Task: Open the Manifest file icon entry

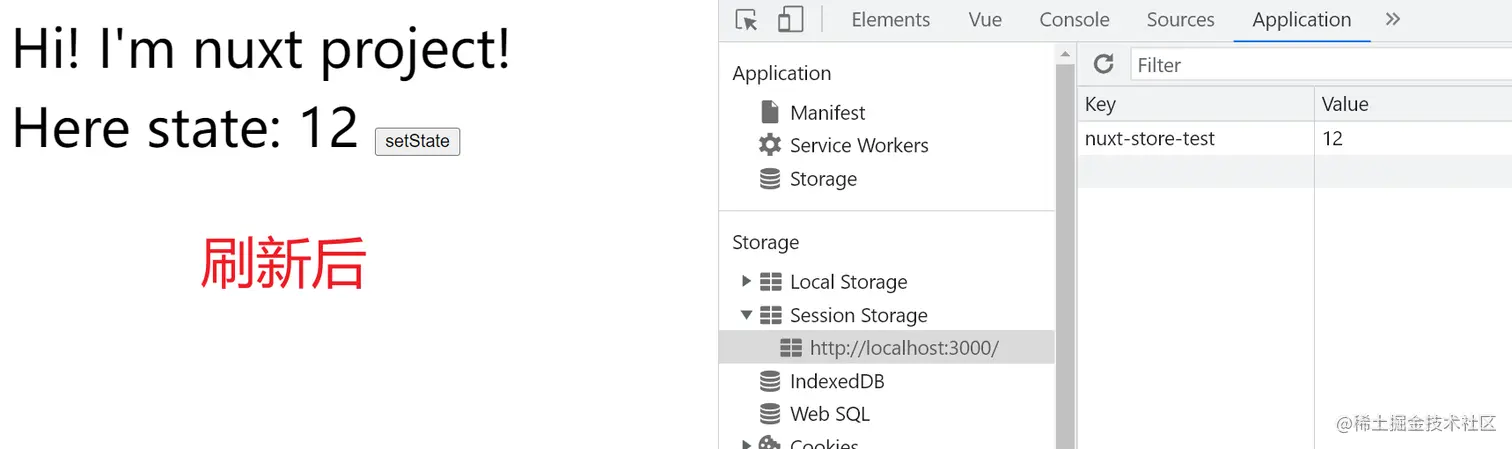Action: coord(770,112)
